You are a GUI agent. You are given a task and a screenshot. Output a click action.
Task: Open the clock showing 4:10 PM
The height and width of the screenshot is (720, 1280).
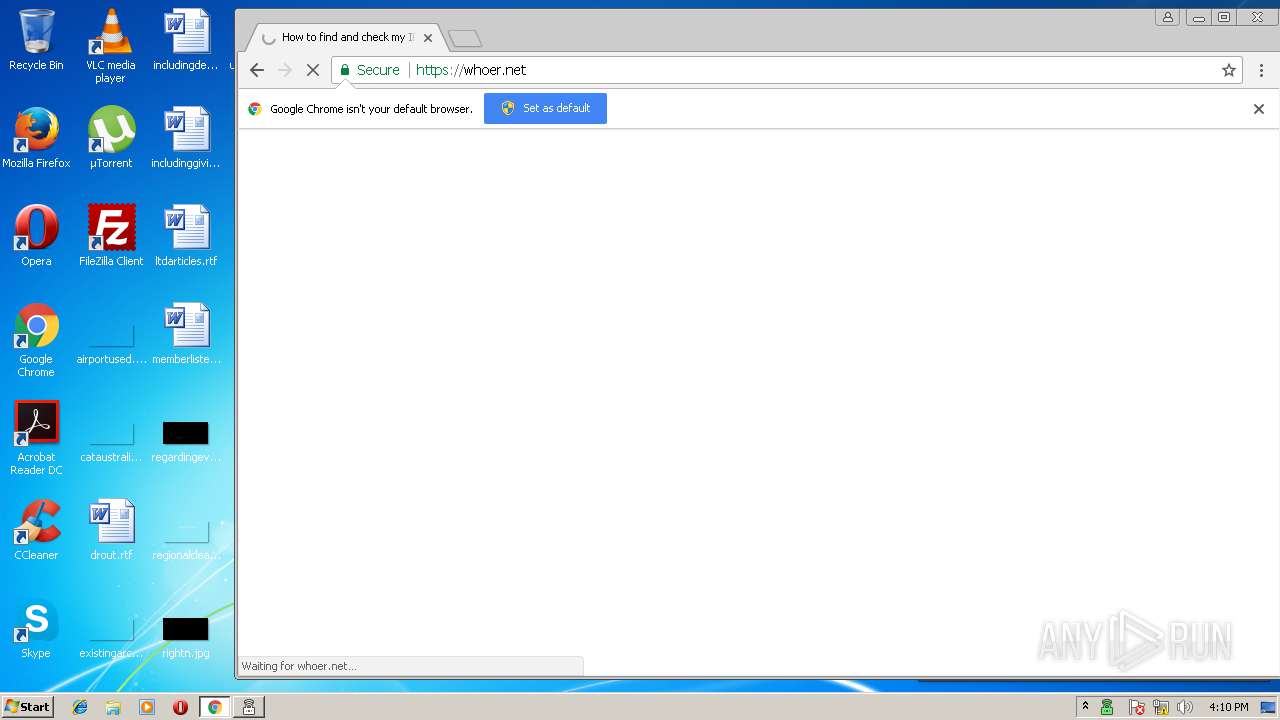[1229, 707]
